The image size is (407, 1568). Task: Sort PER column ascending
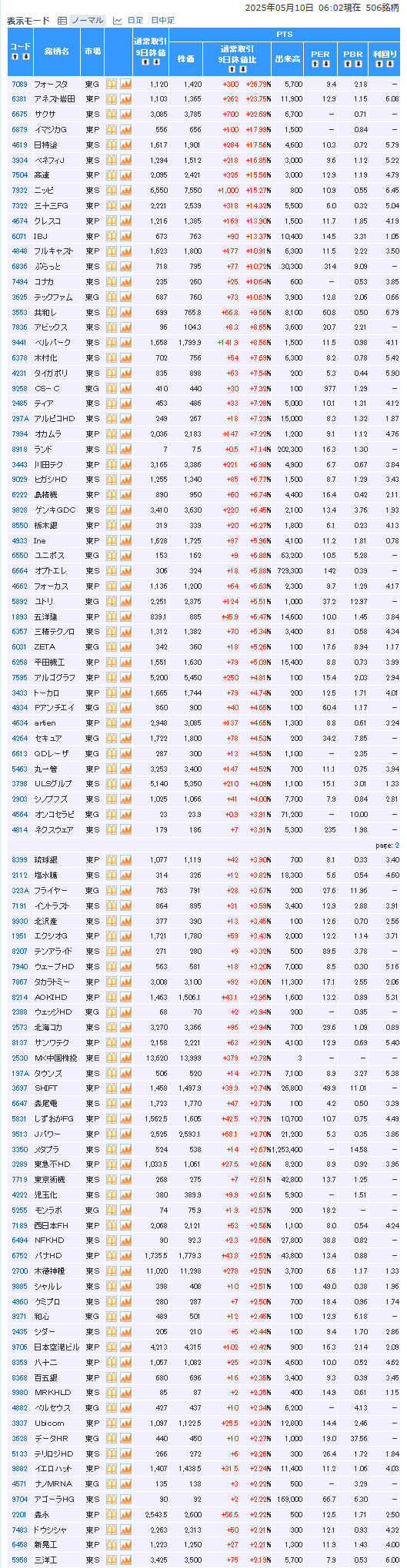315,63
